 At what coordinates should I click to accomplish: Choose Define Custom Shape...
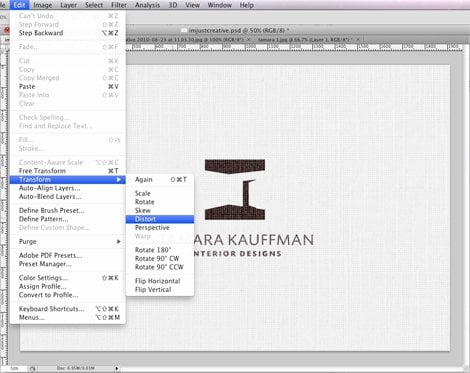(x=68, y=228)
